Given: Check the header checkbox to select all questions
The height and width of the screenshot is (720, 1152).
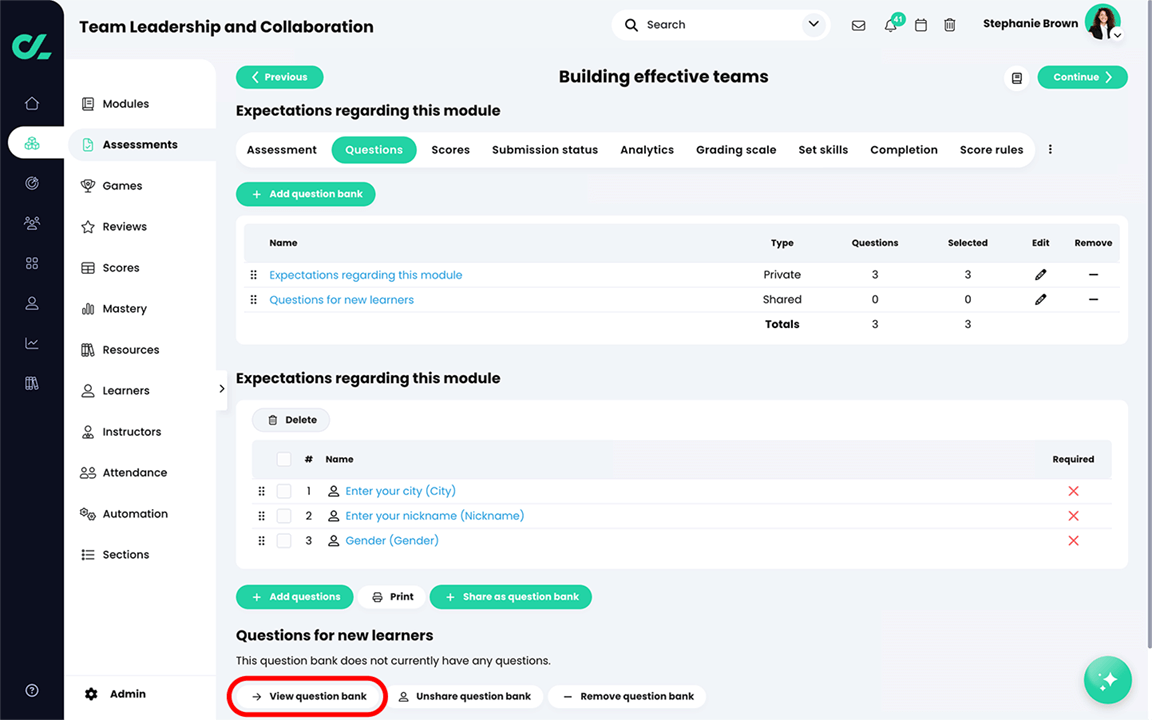Looking at the screenshot, I should pos(284,458).
